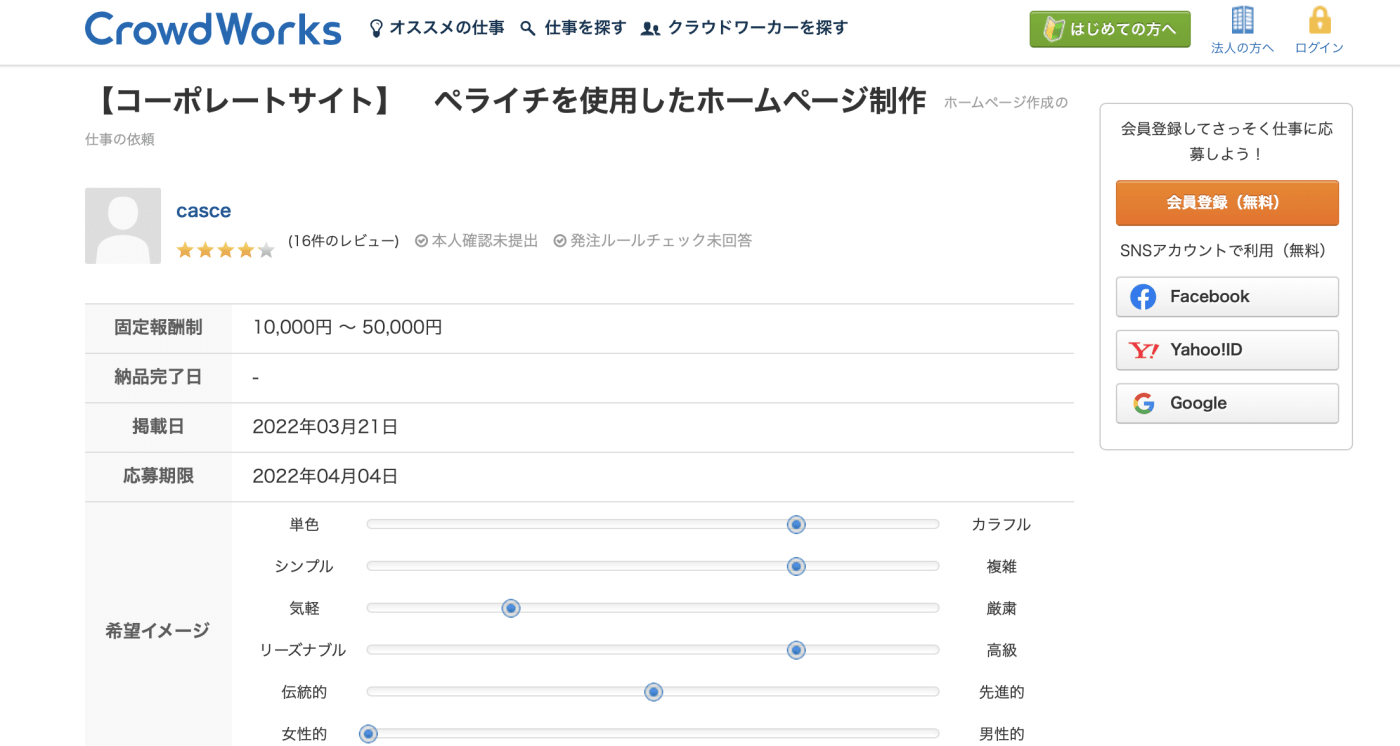Click the casce user avatar image
Viewport: 1400px width, 746px height.
[123, 226]
